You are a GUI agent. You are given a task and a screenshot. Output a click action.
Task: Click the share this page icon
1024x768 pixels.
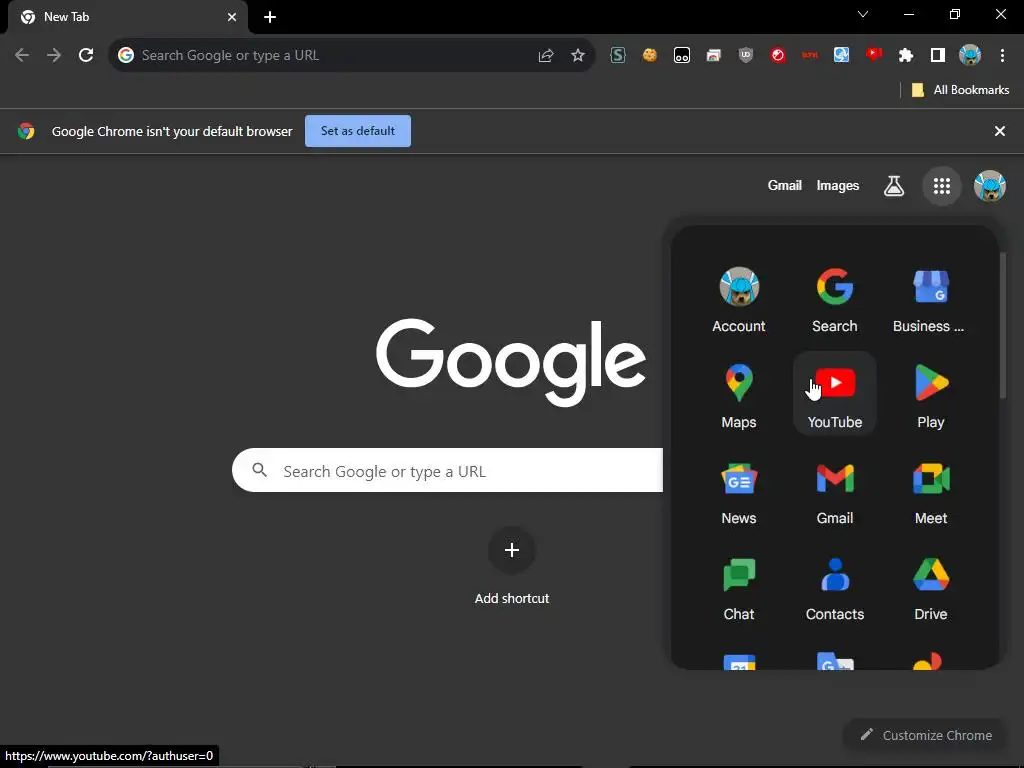pos(546,56)
